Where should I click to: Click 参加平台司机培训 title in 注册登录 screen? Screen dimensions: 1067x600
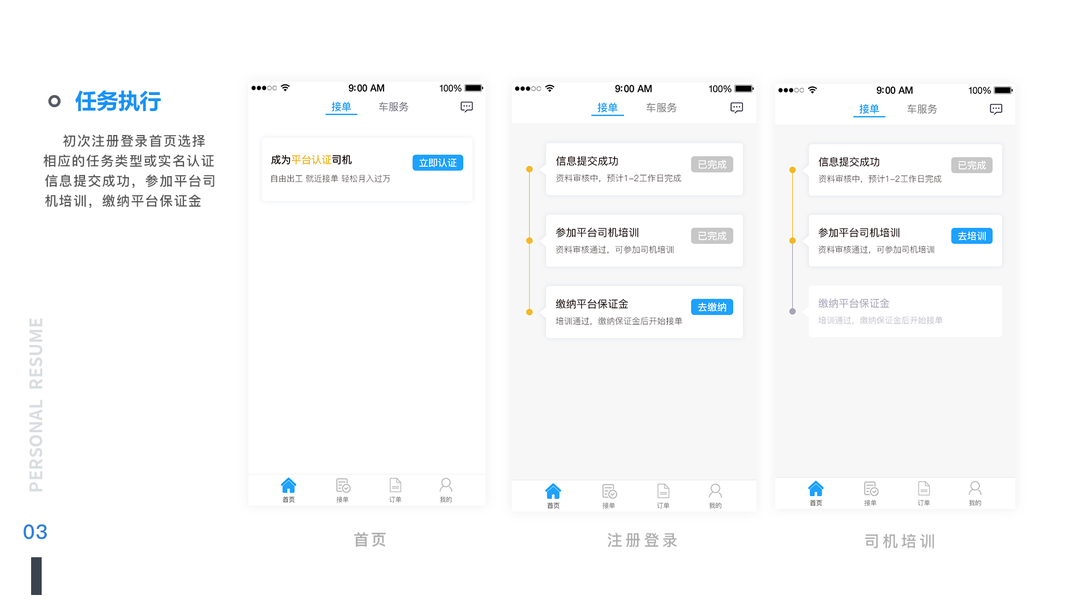coord(597,233)
